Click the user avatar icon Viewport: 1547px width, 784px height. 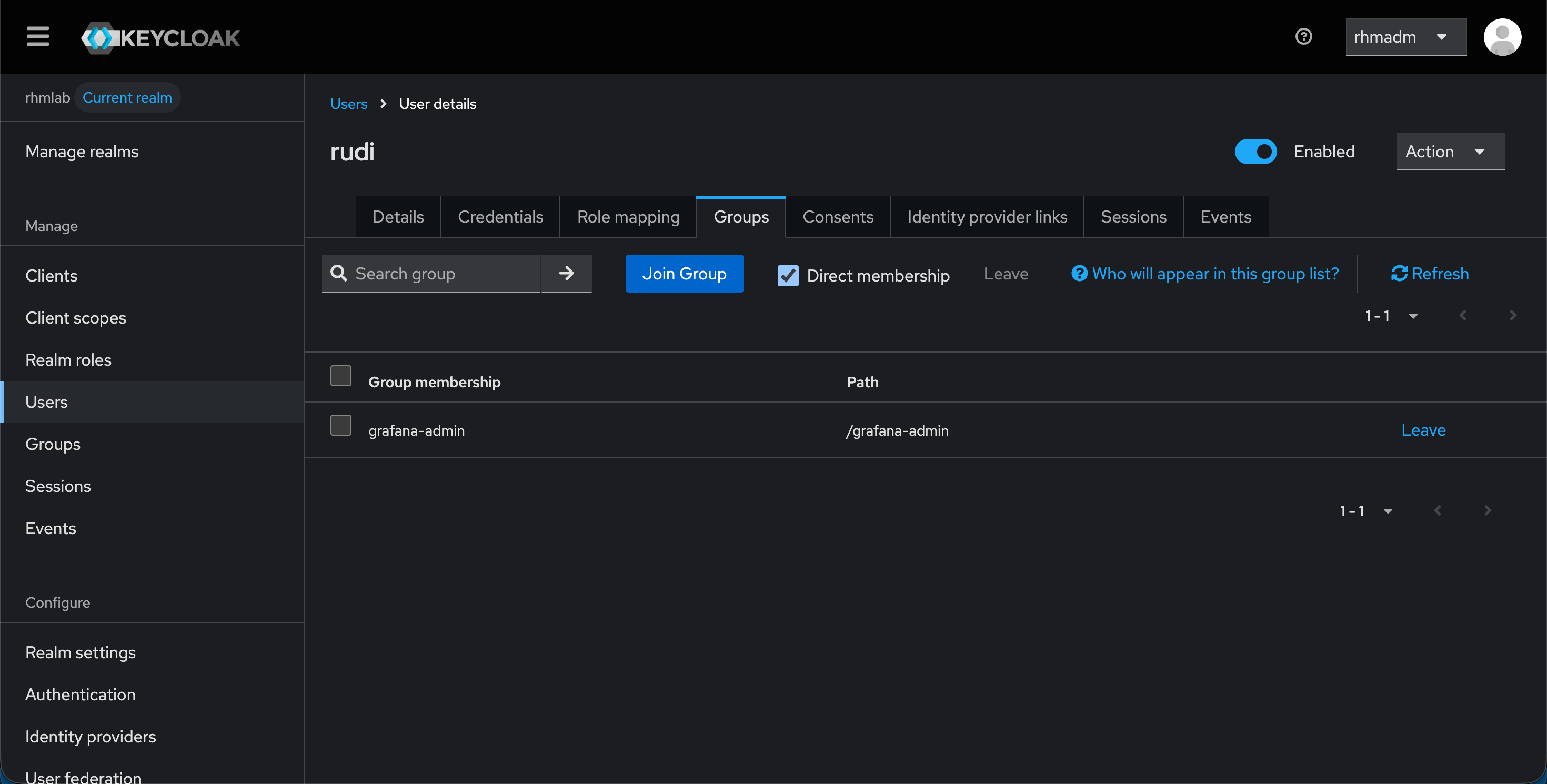pos(1502,37)
